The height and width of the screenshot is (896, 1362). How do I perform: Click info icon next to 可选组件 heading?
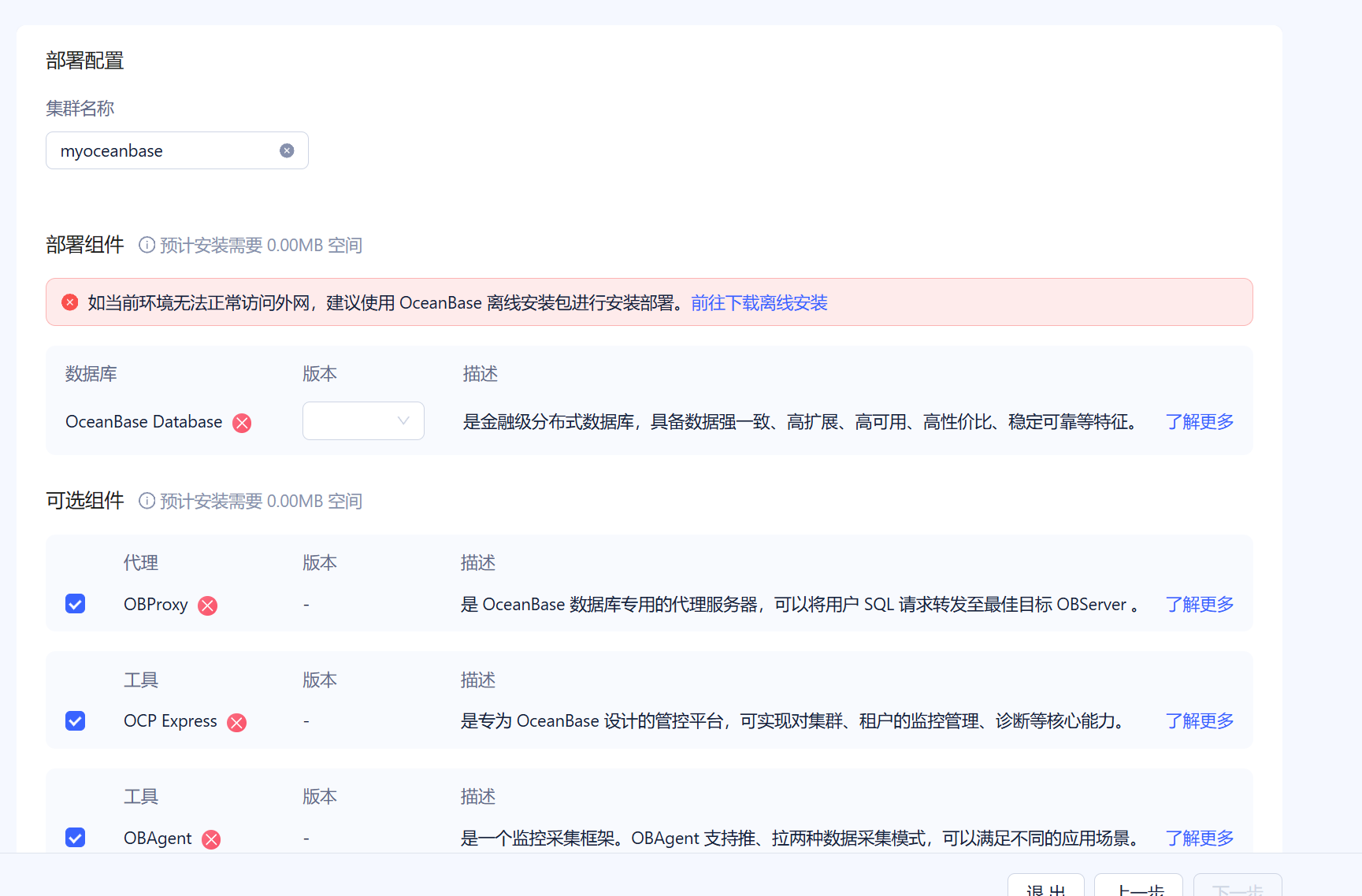147,501
